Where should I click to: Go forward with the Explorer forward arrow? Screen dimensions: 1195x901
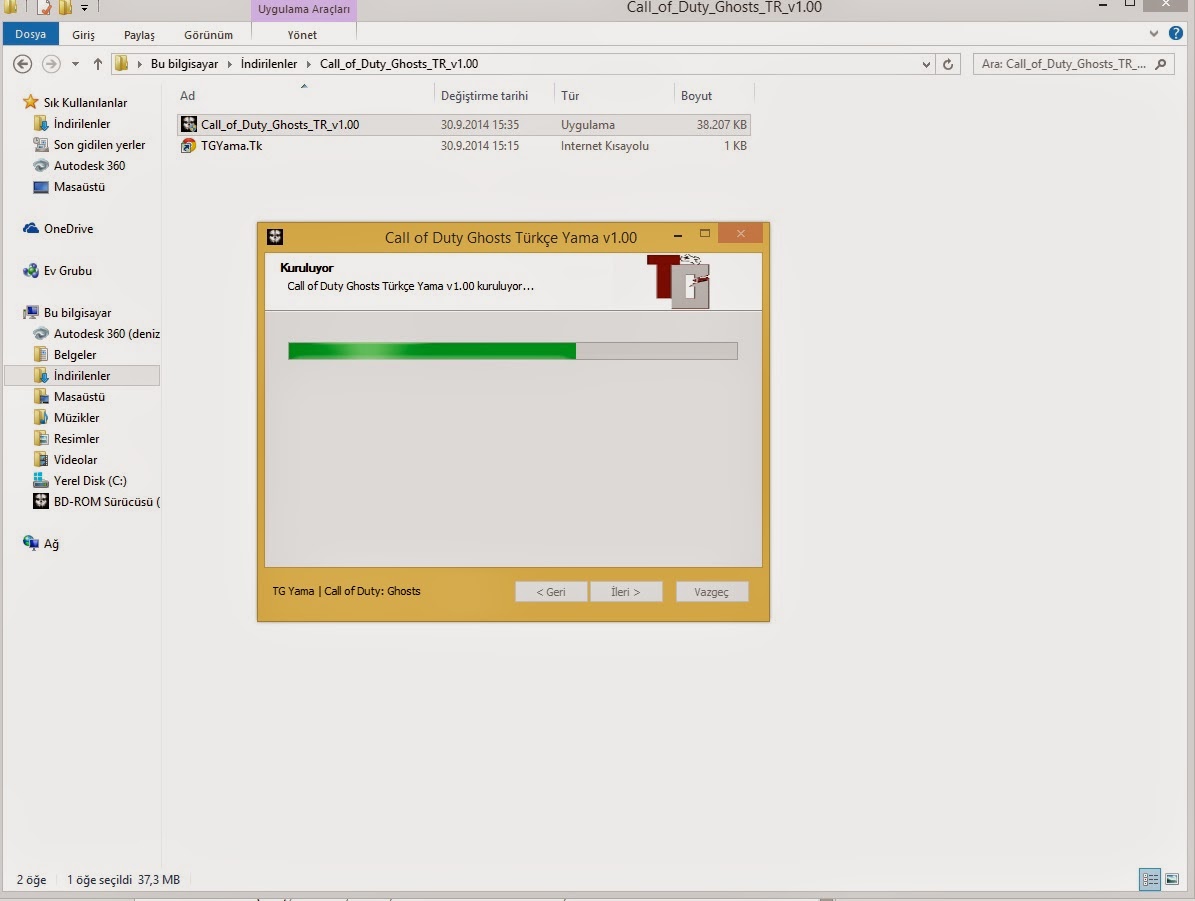coord(51,64)
